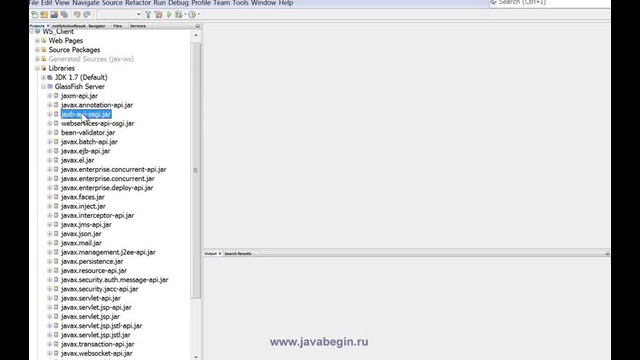Click the Build Project hammer icon
The width and height of the screenshot is (640, 360).
(x=148, y=15)
